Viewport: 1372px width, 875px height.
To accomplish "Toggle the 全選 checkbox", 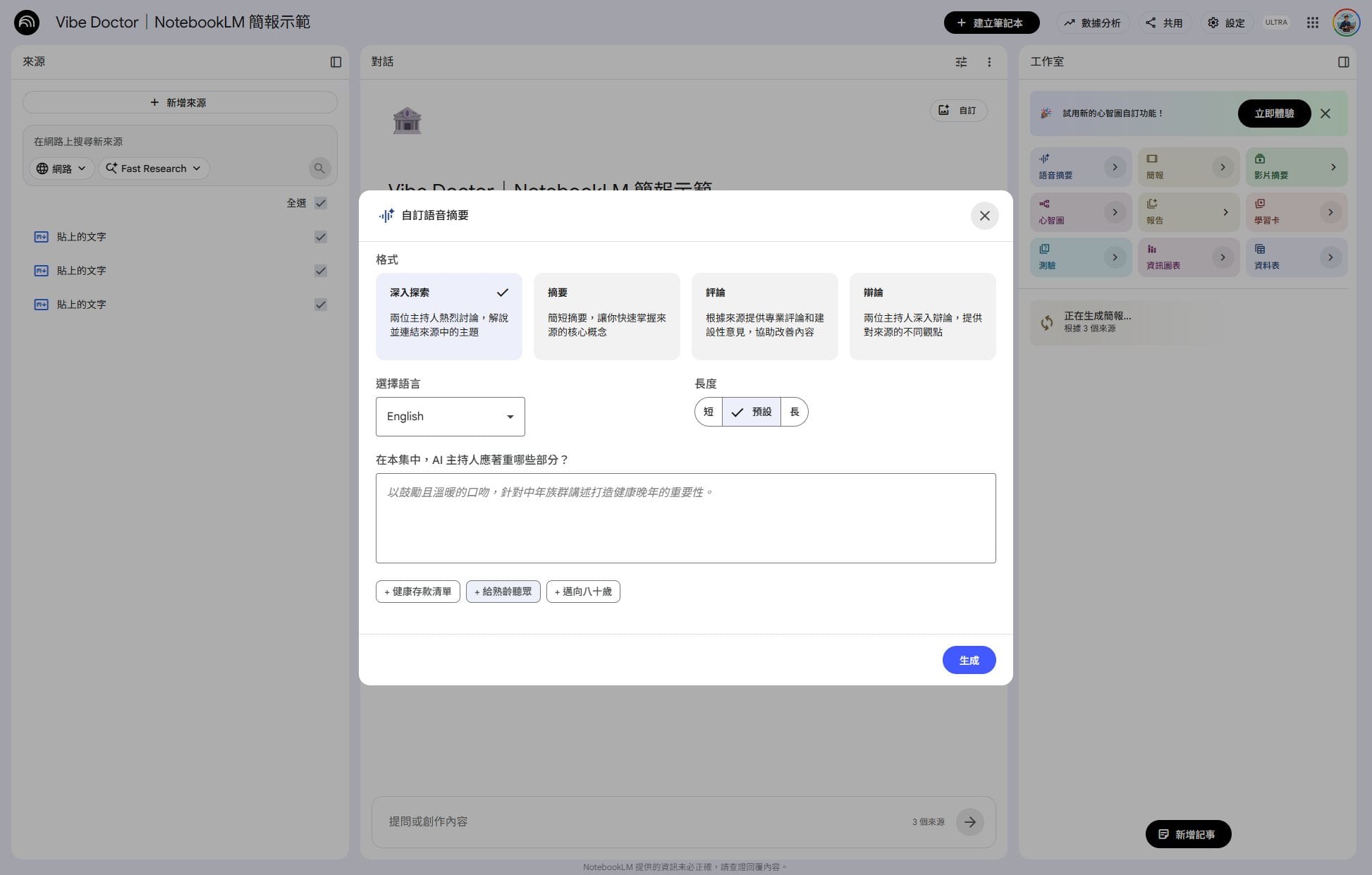I will click(x=321, y=203).
